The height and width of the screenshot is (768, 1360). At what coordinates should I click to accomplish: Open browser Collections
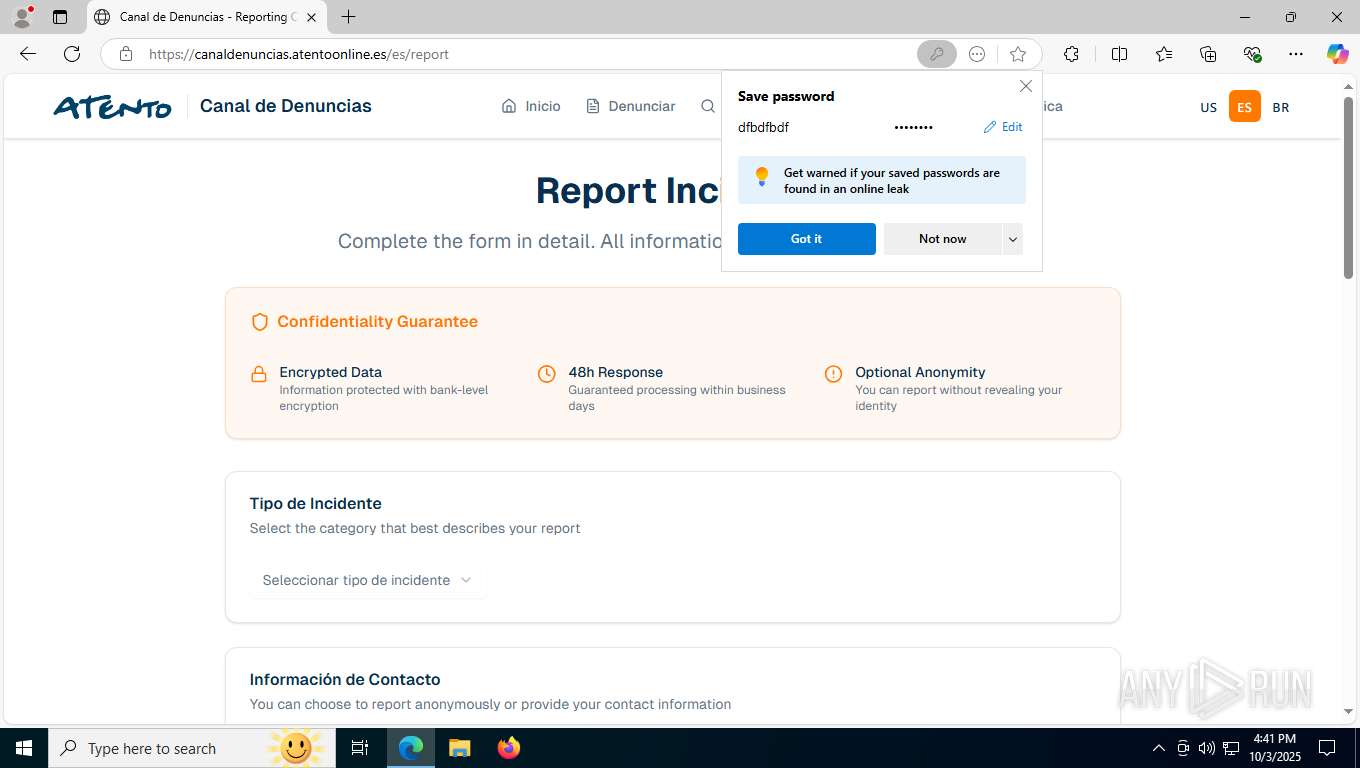[1208, 54]
